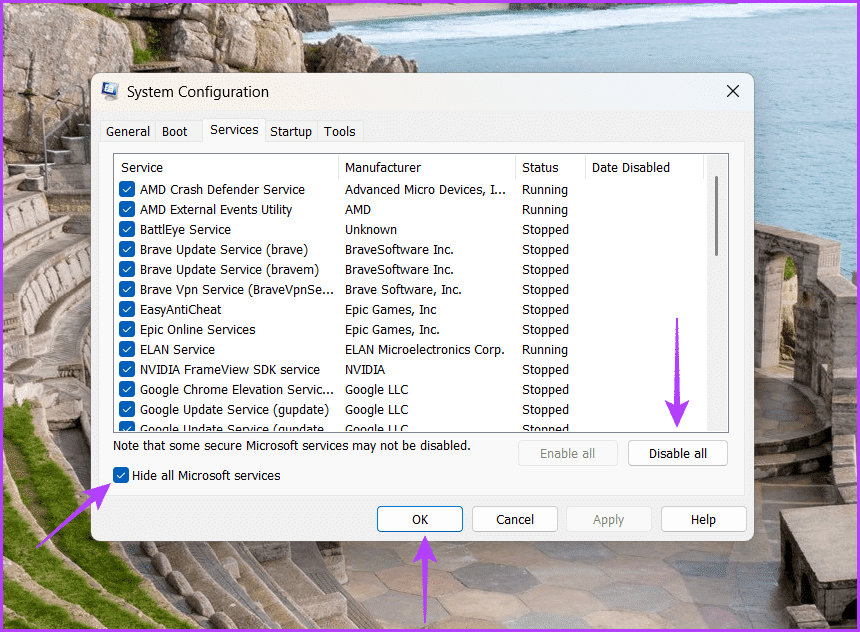
Task: Confirm with the OK button
Action: 420,520
